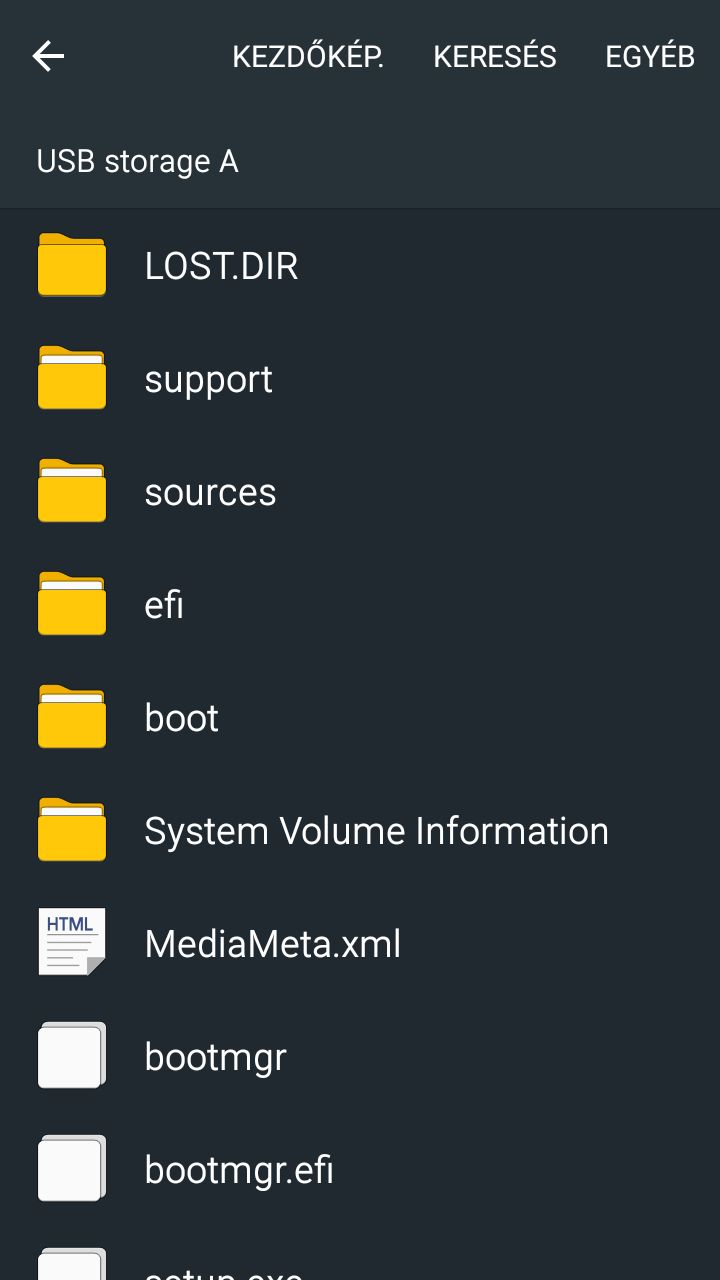Viewport: 720px width, 1280px height.
Task: Open the efi folder icon
Action: coord(72,604)
